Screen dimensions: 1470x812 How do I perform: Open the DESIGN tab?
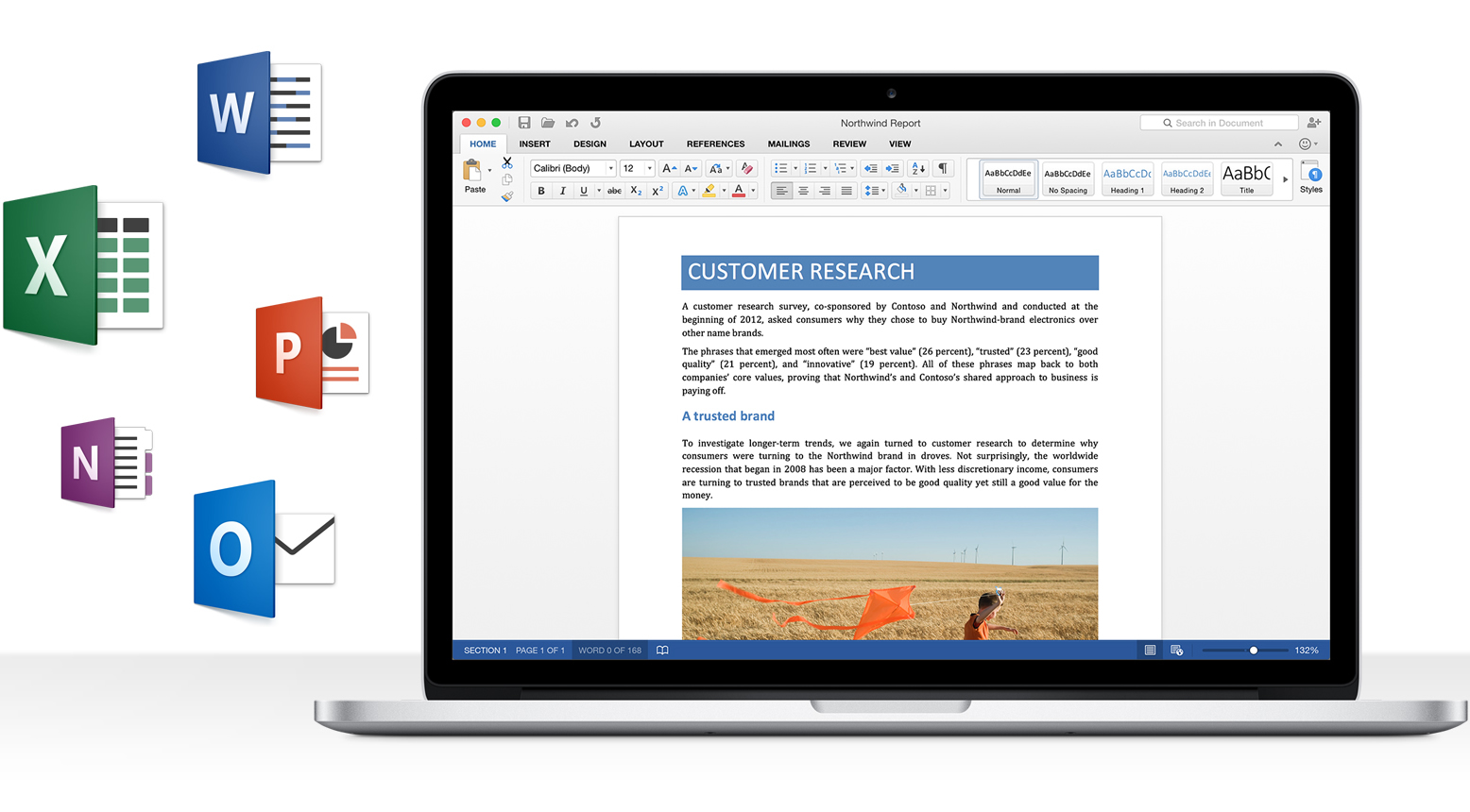(x=590, y=144)
